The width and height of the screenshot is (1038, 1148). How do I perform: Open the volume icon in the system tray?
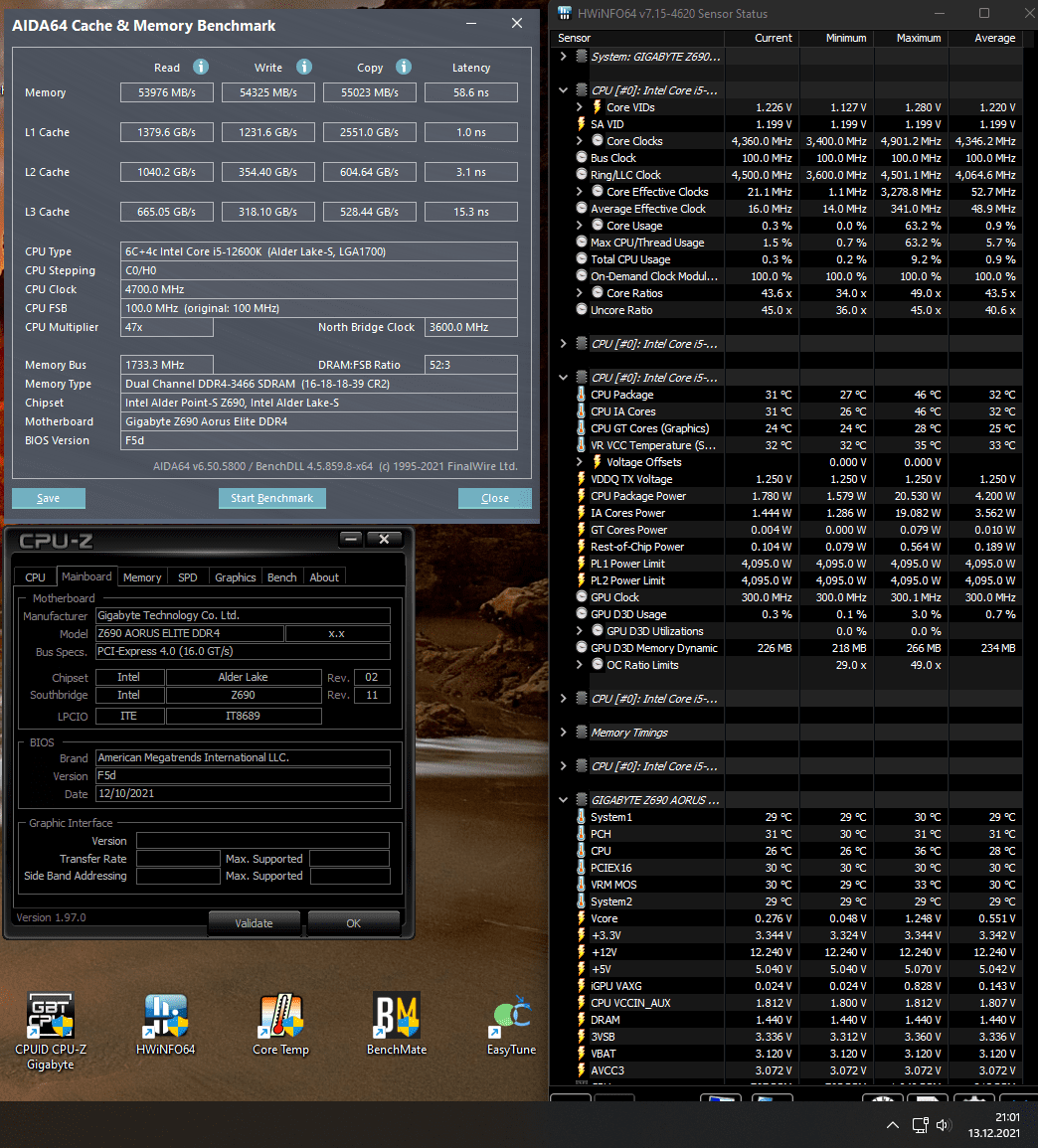tap(943, 1124)
